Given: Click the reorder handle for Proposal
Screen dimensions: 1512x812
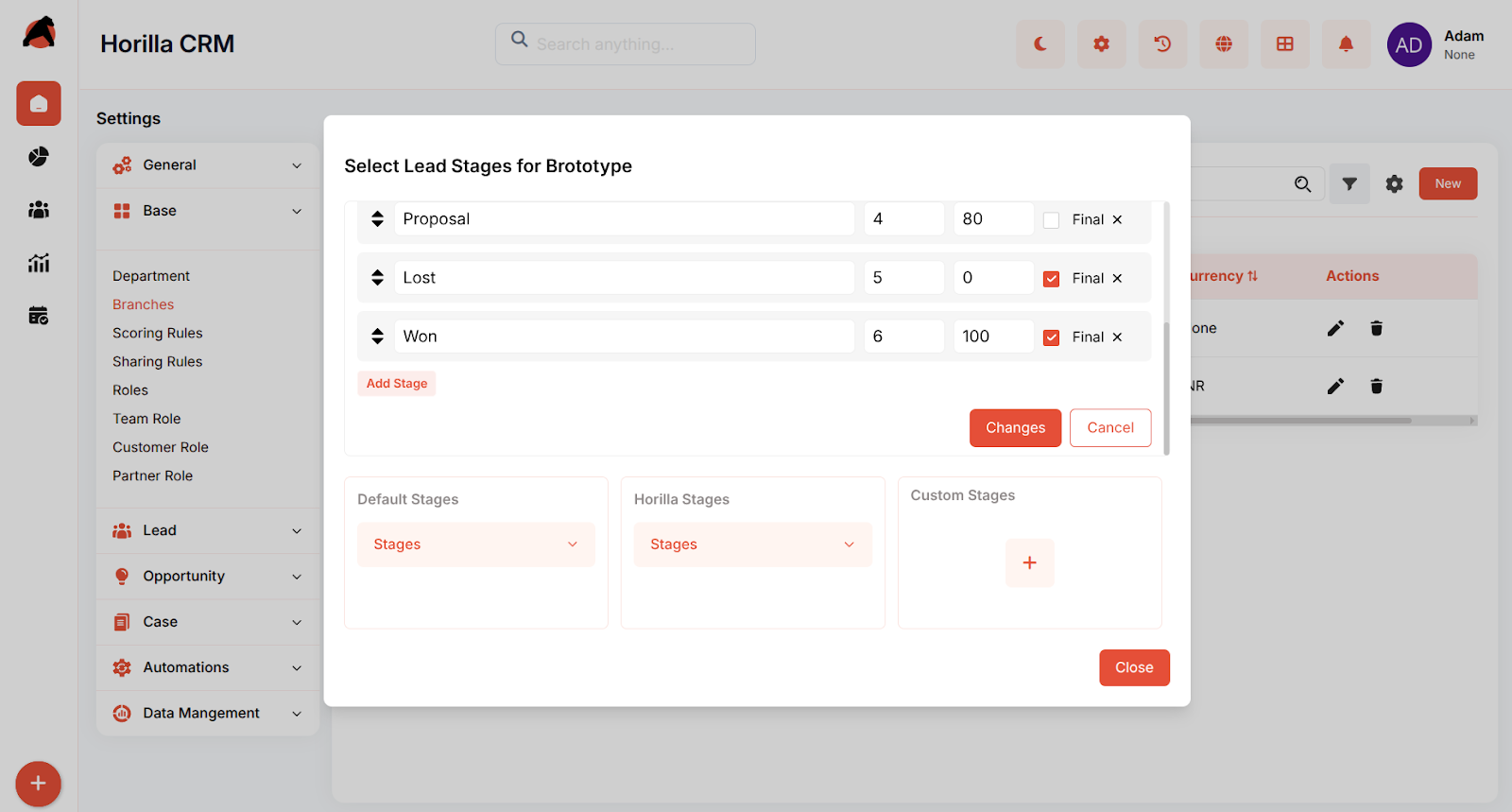Looking at the screenshot, I should (377, 219).
